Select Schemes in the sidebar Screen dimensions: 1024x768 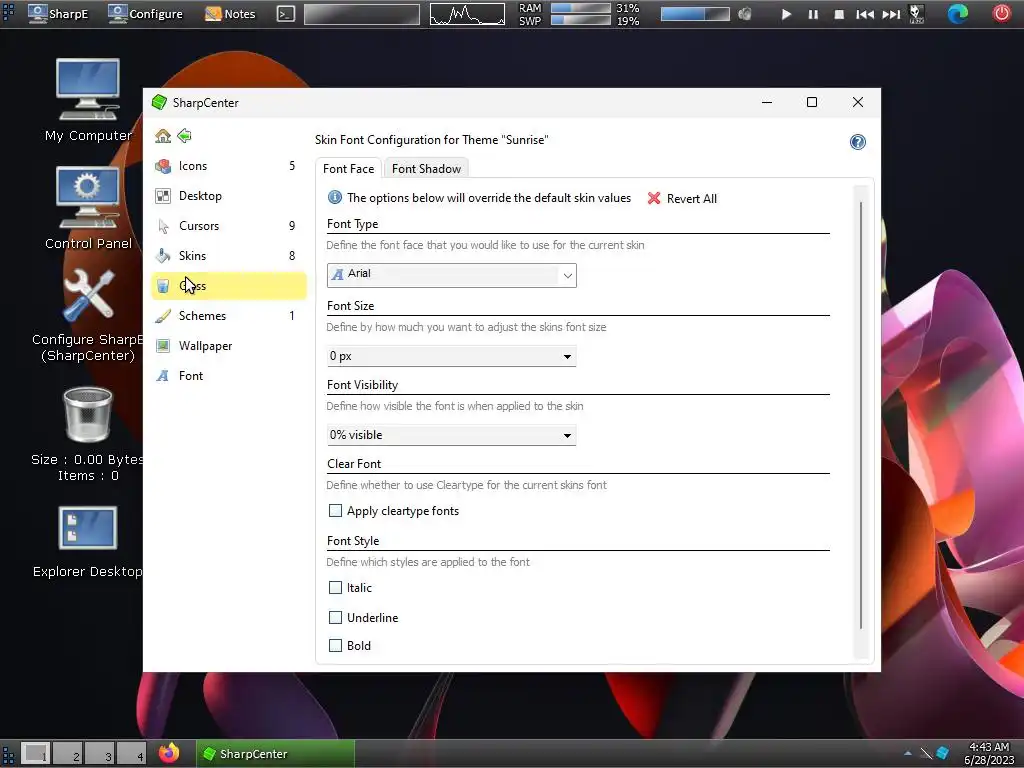click(228, 316)
